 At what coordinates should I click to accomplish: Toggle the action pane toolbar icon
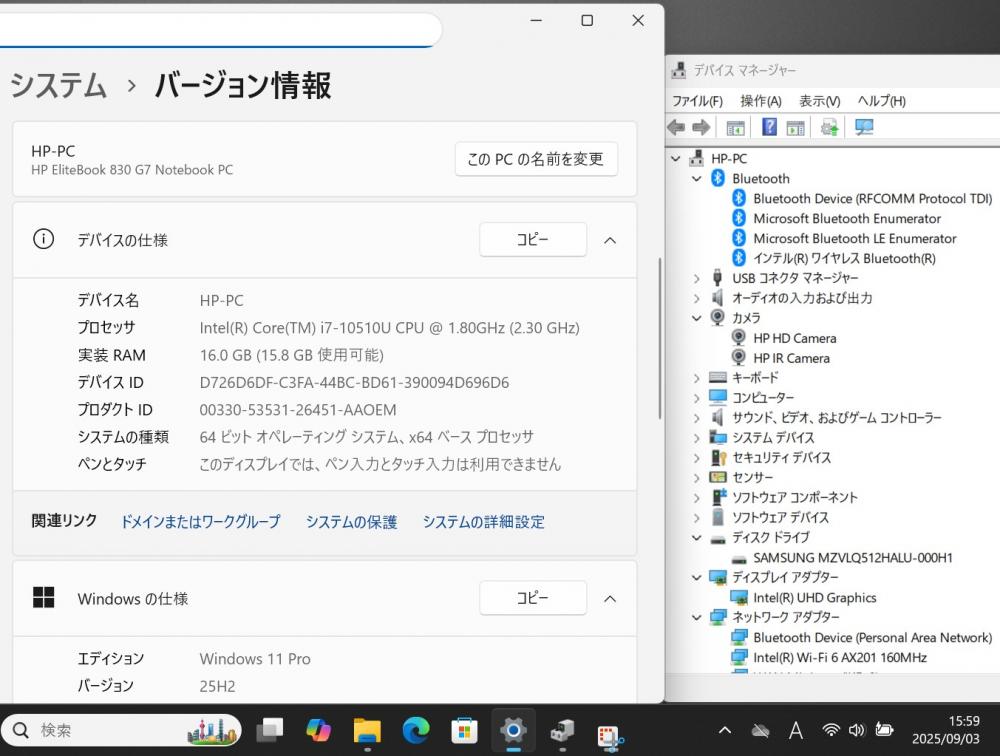(x=795, y=128)
